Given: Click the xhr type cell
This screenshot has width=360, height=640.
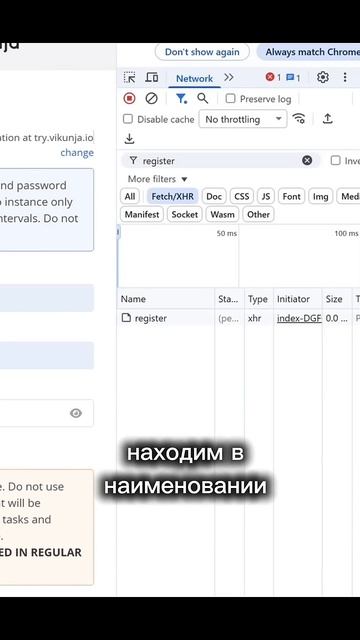Looking at the screenshot, I should [254, 318].
